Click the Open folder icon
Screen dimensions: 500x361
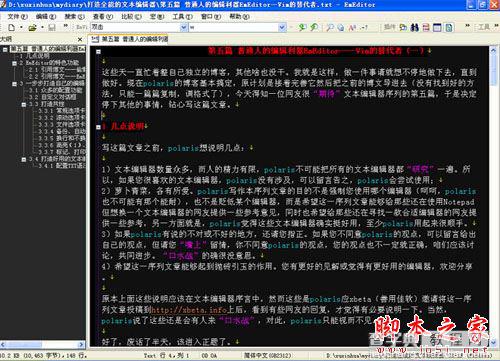[x=32, y=28]
